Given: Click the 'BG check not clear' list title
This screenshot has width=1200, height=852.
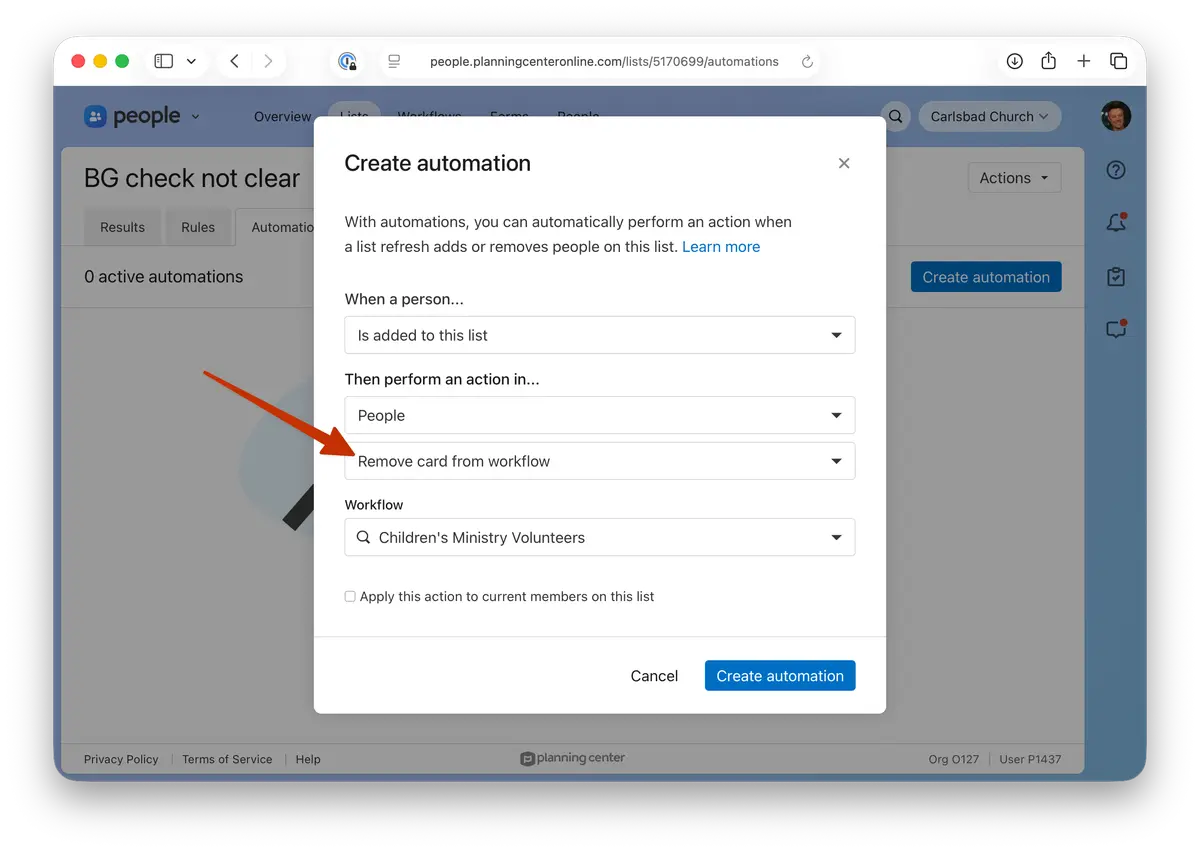Looking at the screenshot, I should coord(192,178).
